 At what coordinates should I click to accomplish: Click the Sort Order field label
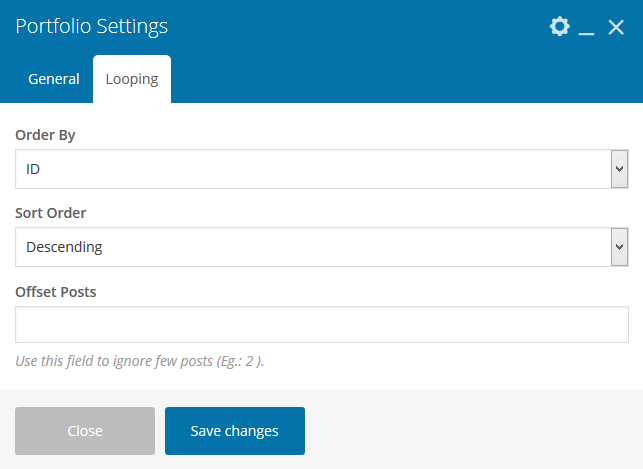click(x=50, y=213)
